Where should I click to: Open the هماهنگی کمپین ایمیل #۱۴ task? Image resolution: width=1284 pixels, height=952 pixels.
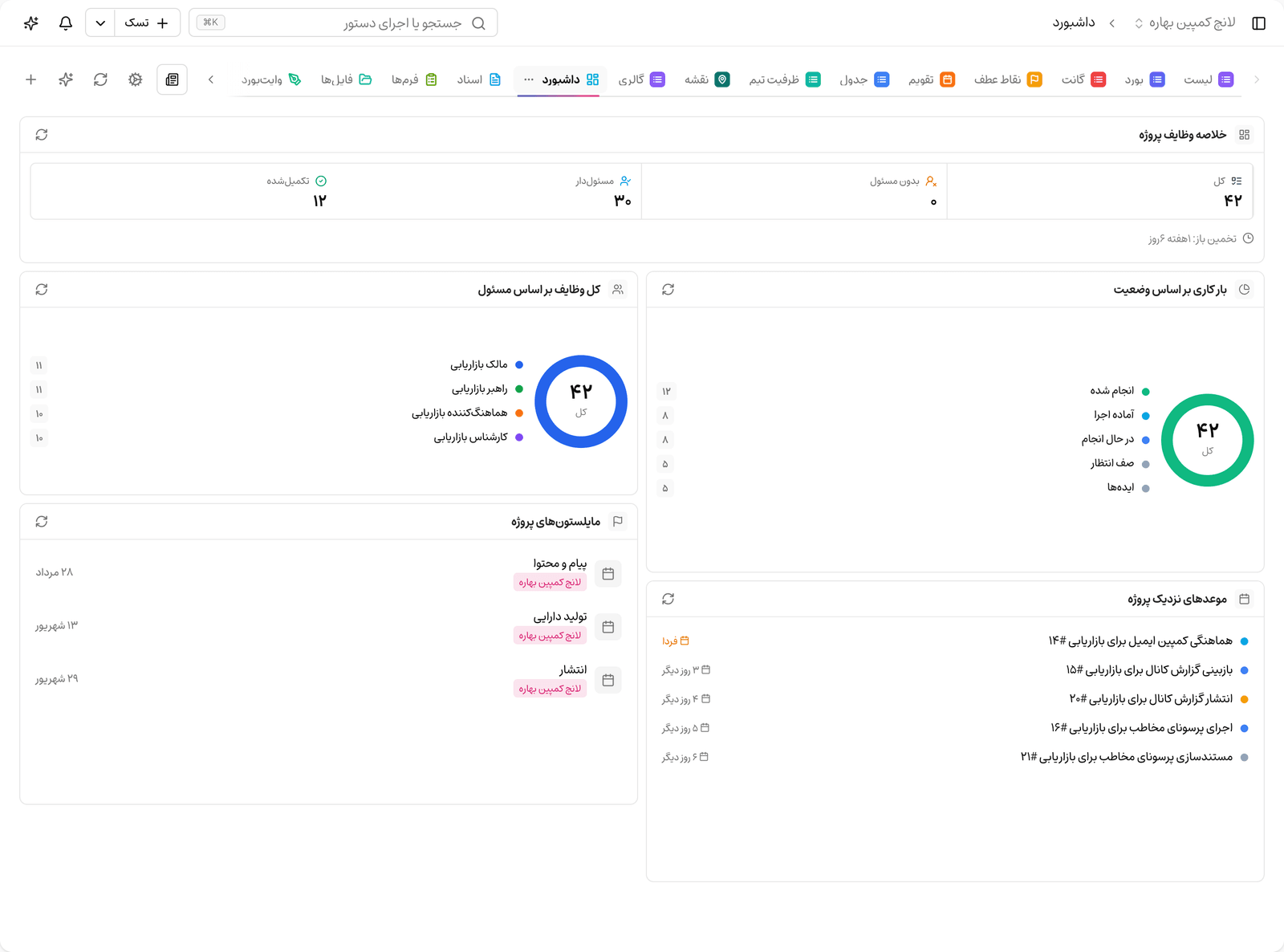click(1140, 641)
